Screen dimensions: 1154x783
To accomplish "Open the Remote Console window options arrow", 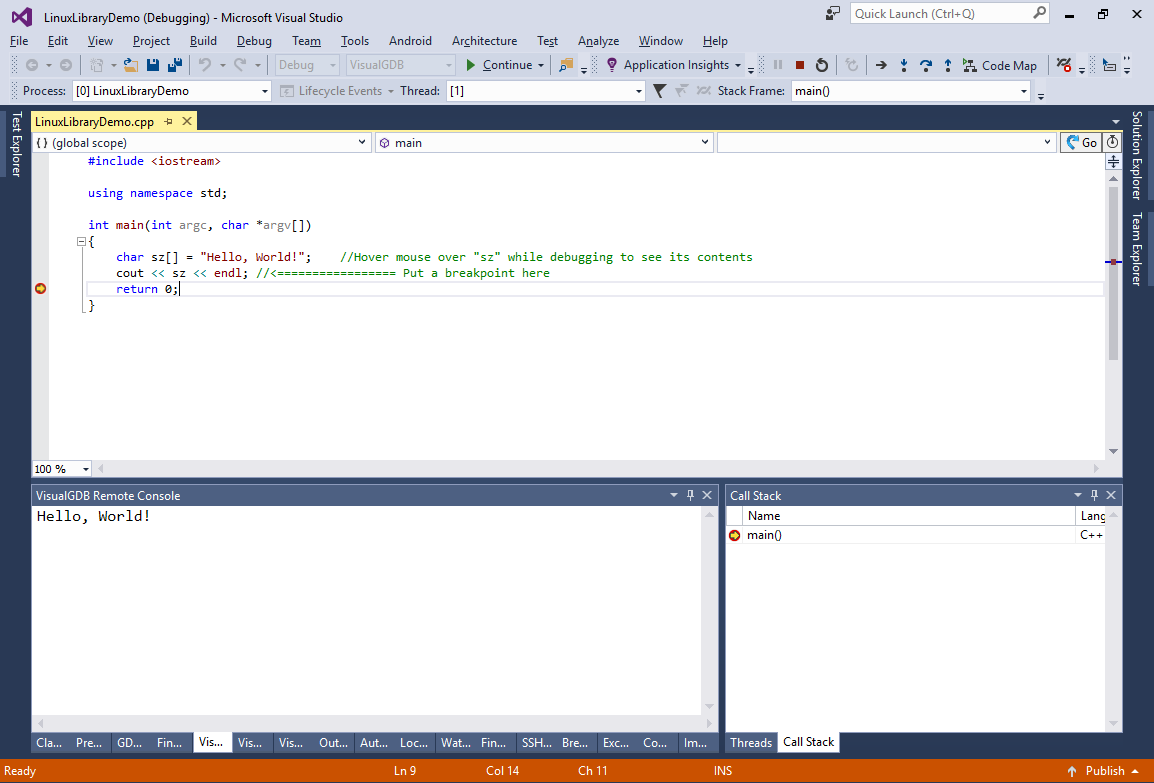I will point(673,495).
